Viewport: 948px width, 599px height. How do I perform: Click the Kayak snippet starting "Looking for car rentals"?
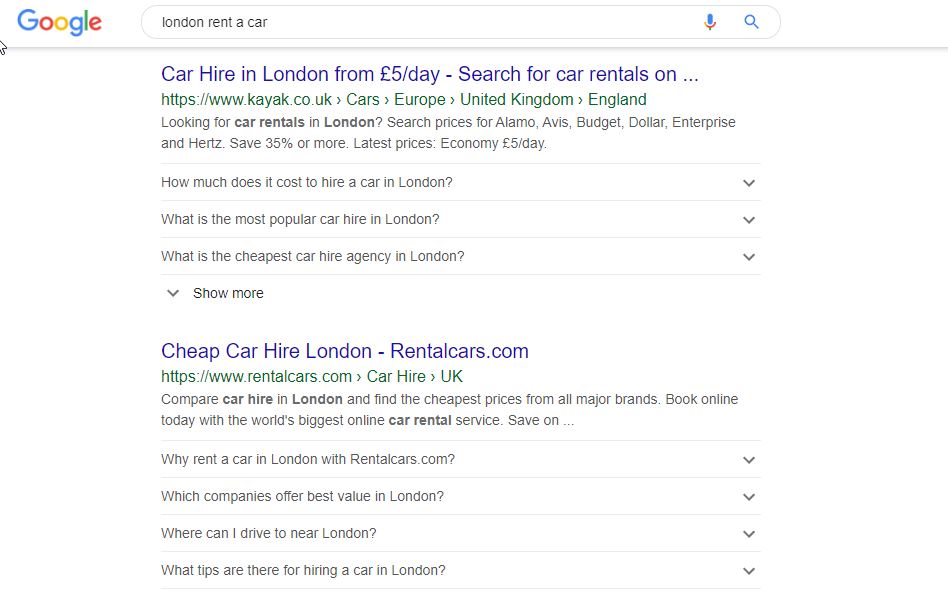(x=447, y=132)
